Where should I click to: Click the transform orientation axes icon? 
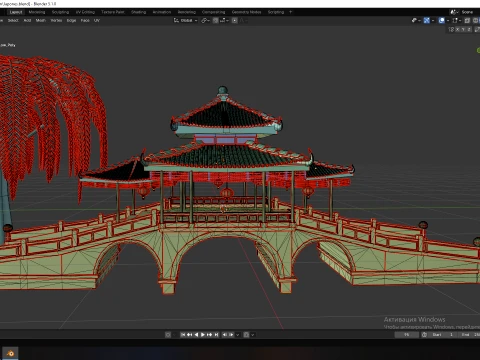coord(176,20)
